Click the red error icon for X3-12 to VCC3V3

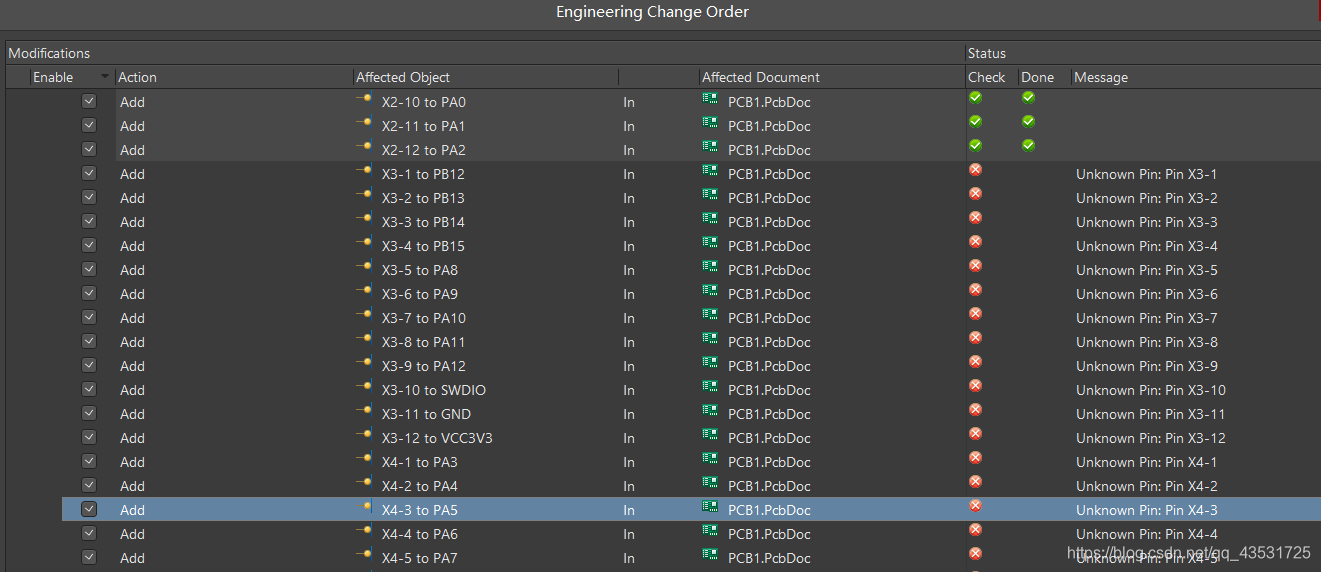[x=975, y=433]
